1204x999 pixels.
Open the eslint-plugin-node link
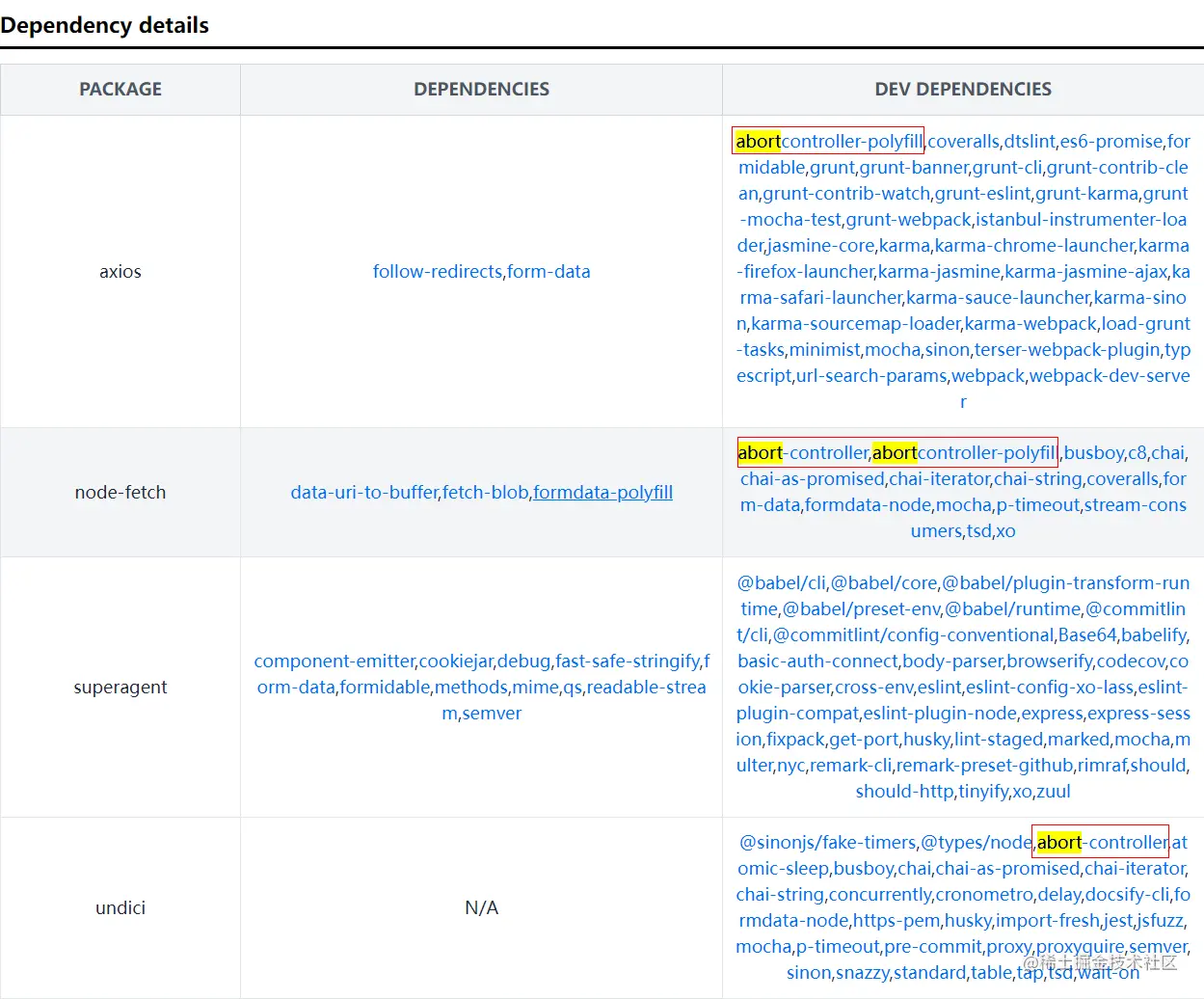940,713
